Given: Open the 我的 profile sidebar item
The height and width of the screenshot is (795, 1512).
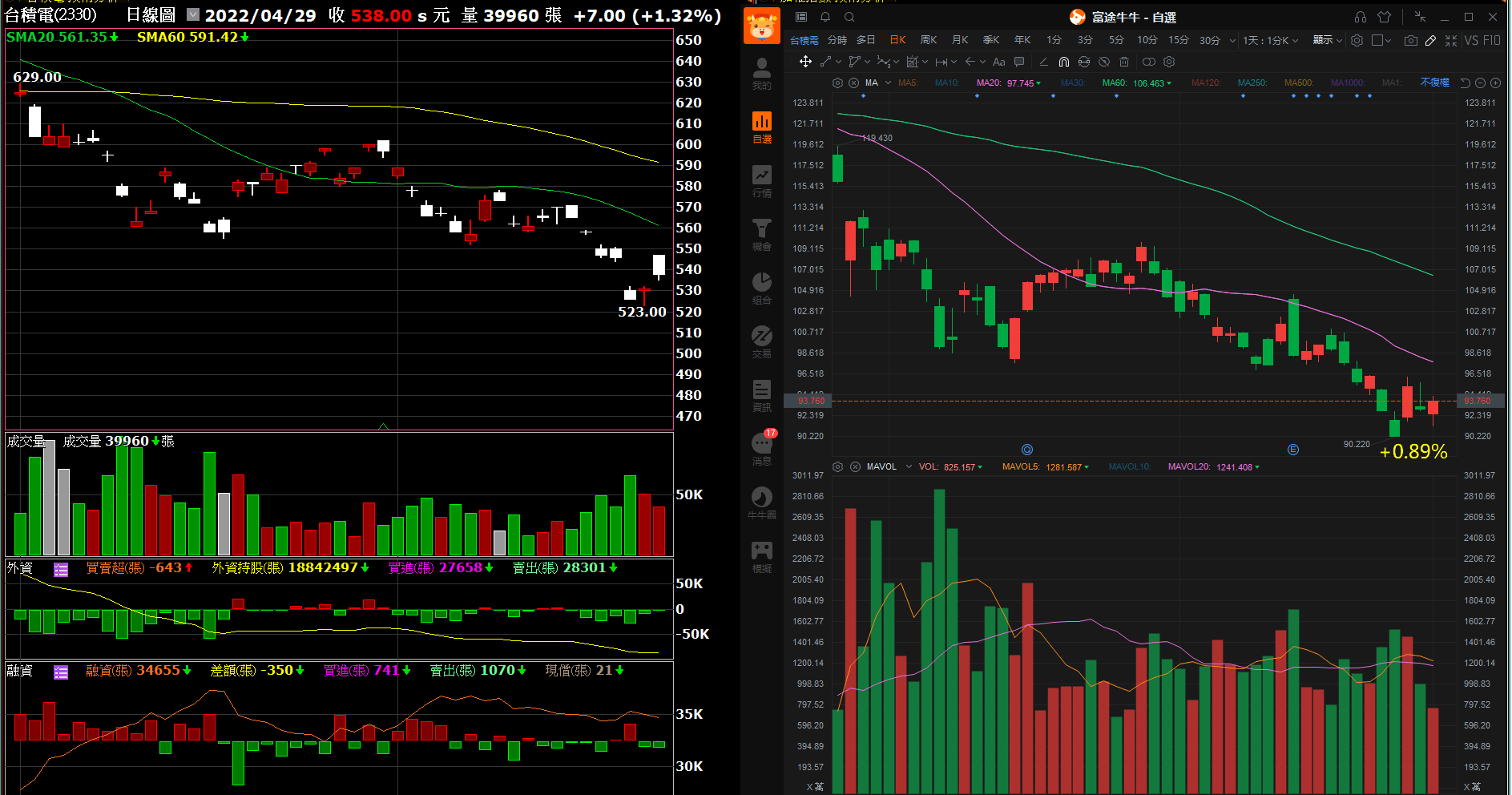Looking at the screenshot, I should point(761,74).
